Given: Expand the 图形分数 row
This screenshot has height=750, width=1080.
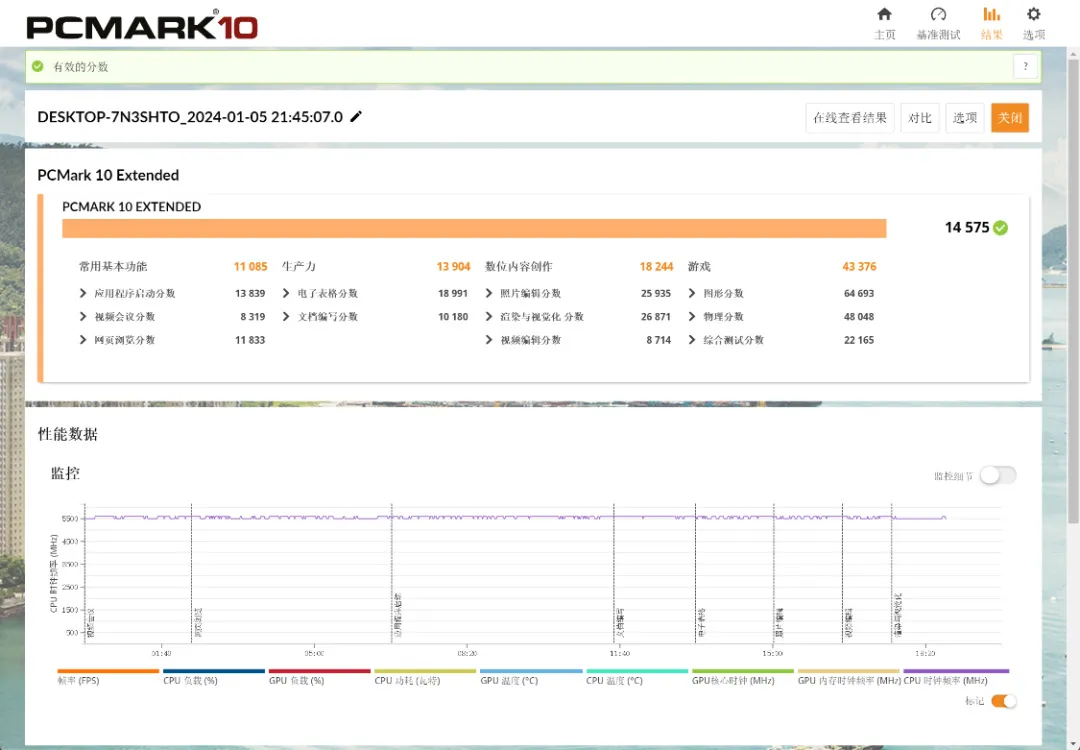Looking at the screenshot, I should [x=692, y=293].
